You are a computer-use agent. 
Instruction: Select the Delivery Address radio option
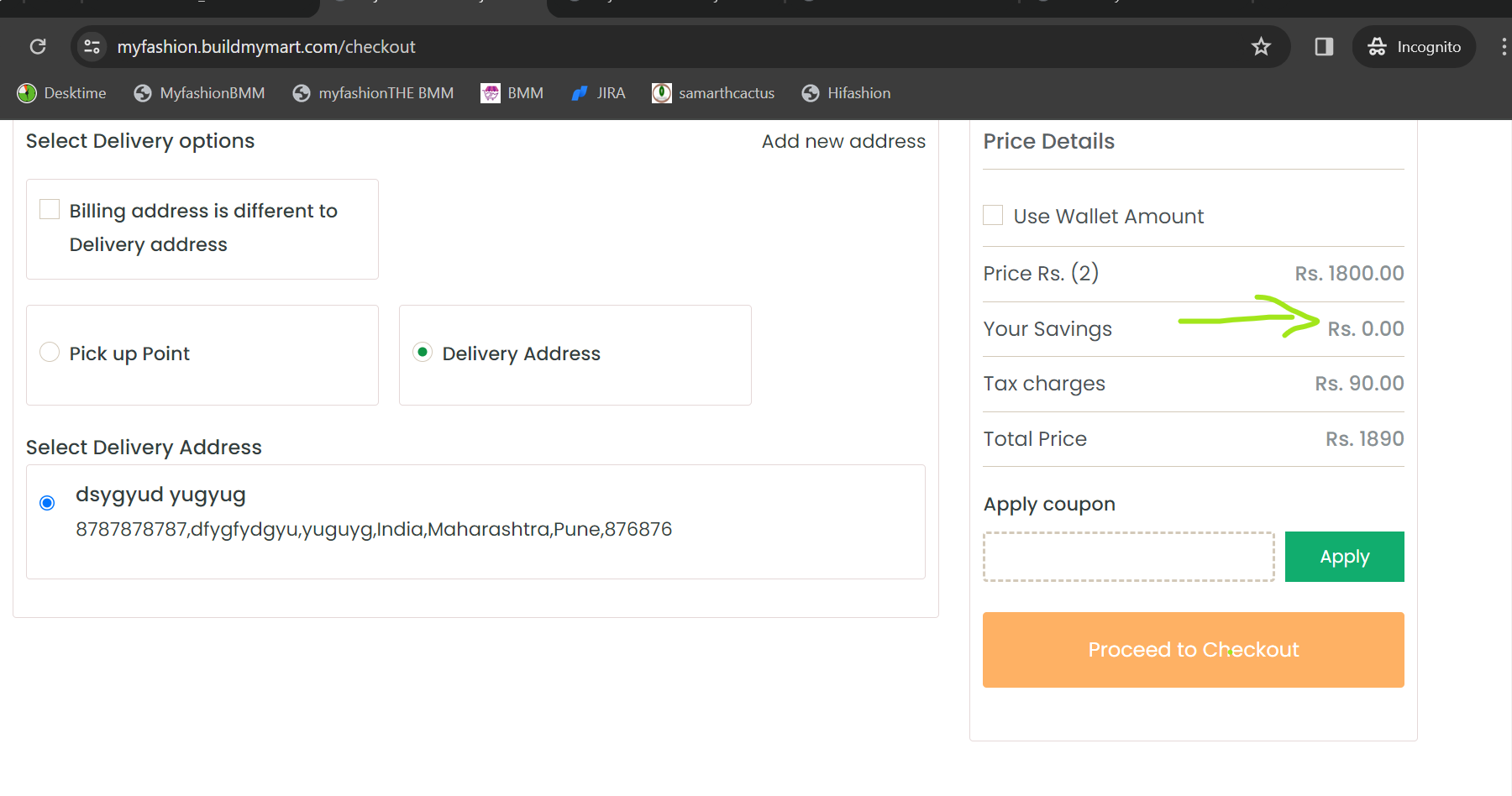pos(423,352)
